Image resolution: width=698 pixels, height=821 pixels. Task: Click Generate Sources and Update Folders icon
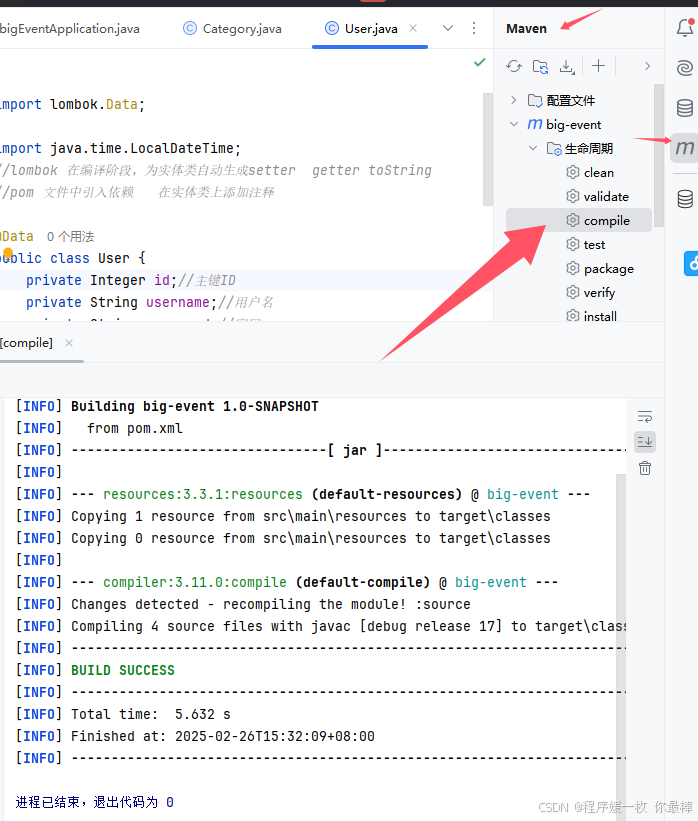point(541,66)
